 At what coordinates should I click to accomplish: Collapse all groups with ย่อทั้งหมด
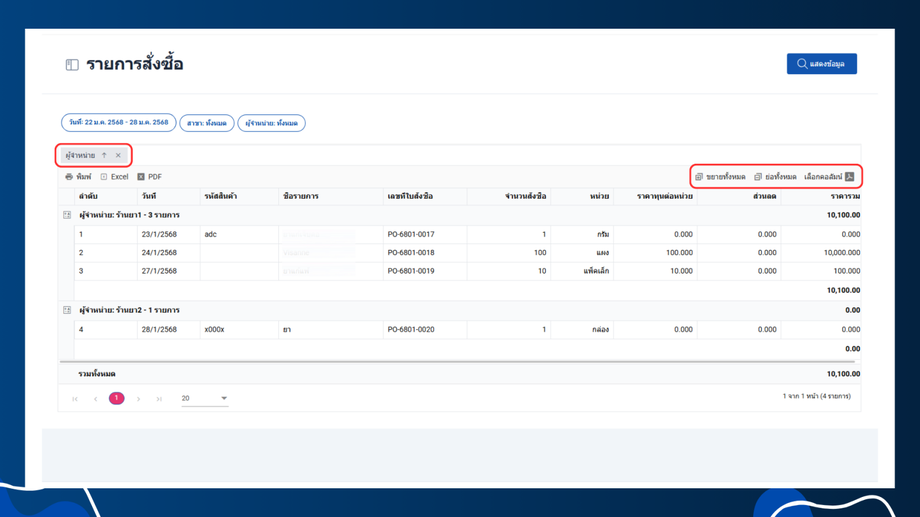775,177
